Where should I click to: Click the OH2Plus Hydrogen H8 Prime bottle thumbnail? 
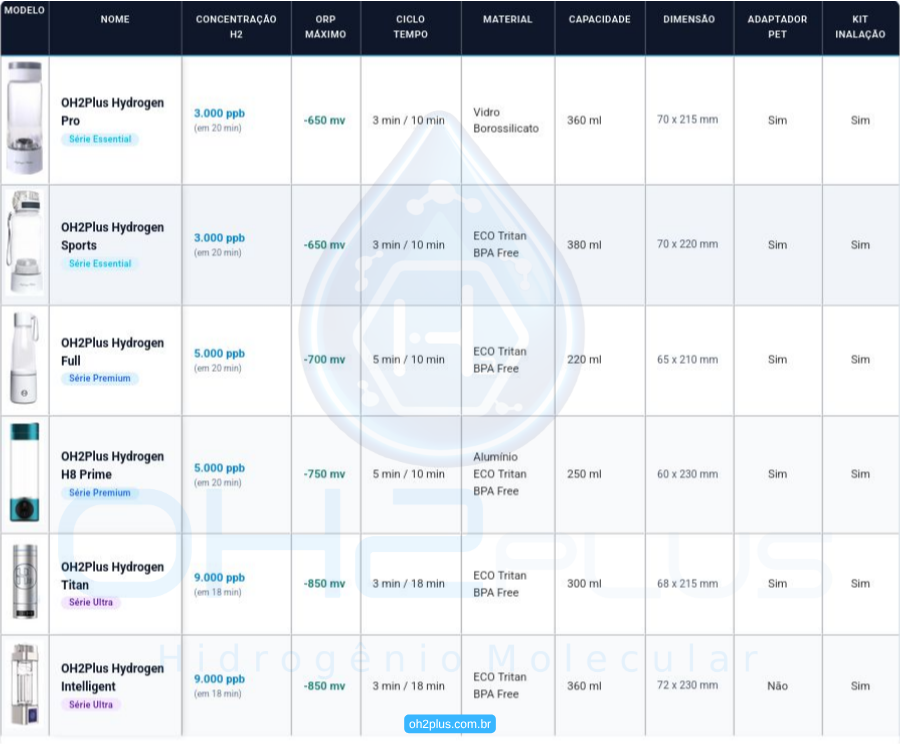[25, 472]
